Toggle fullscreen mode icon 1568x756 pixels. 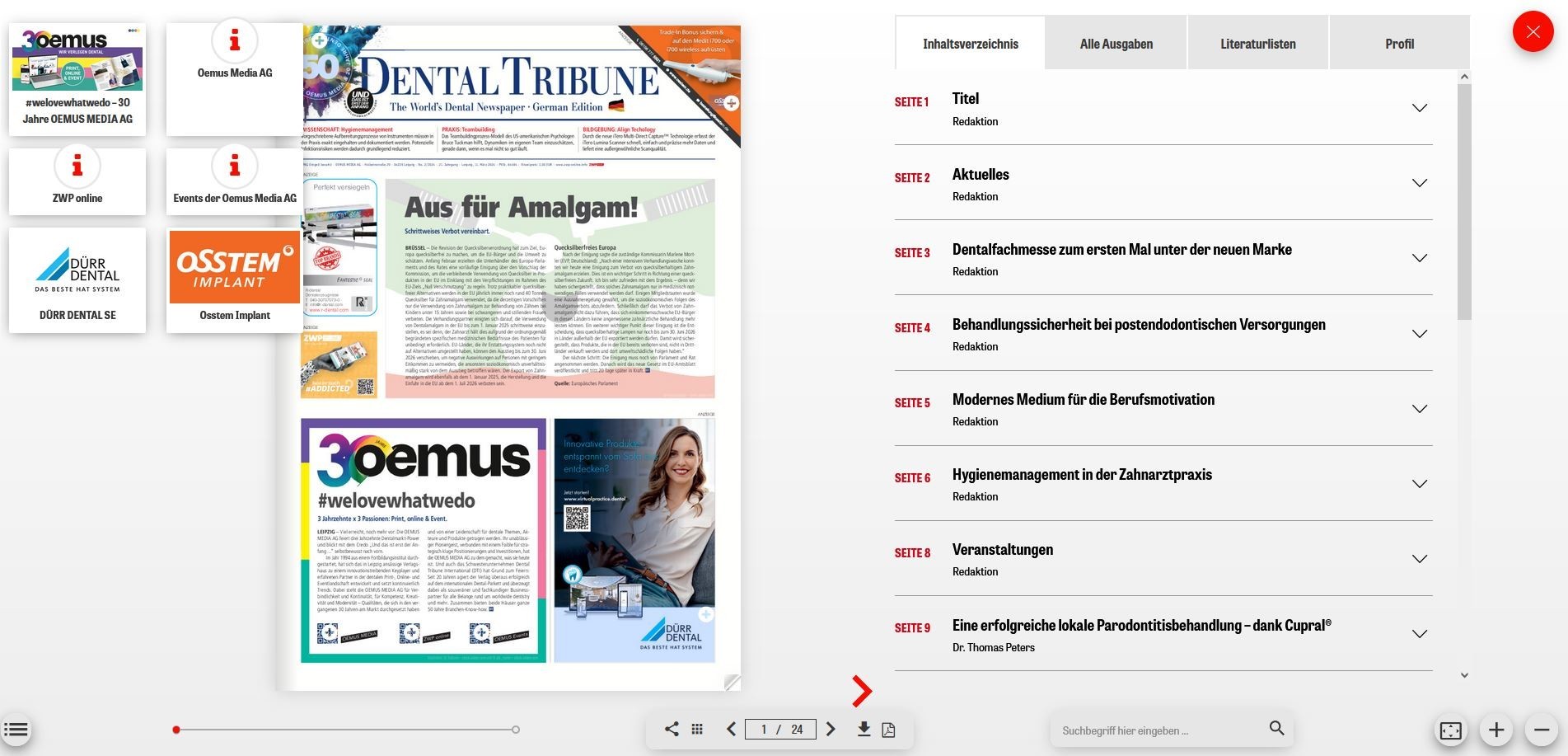1450,730
